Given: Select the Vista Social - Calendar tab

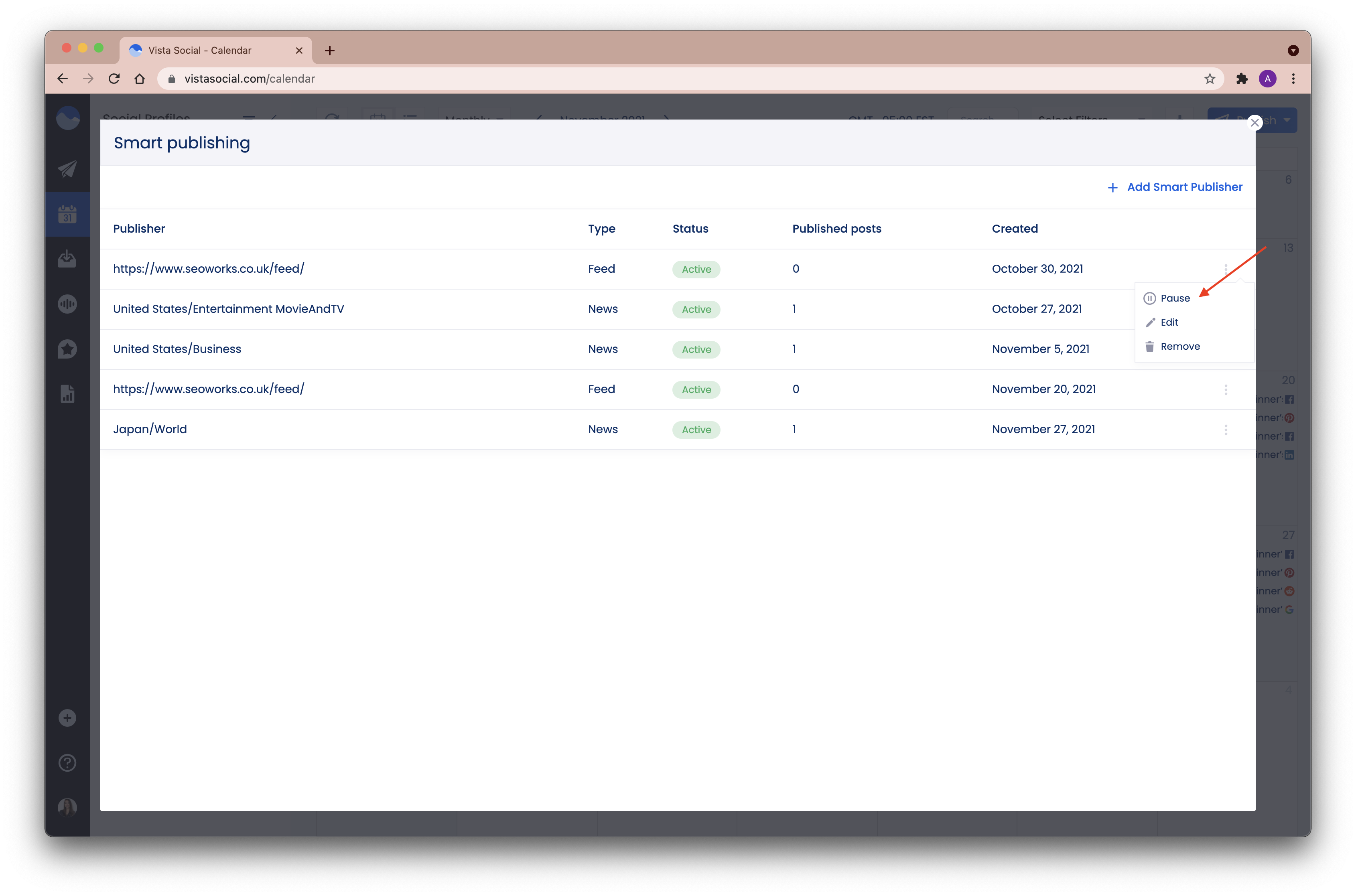Looking at the screenshot, I should (x=215, y=50).
